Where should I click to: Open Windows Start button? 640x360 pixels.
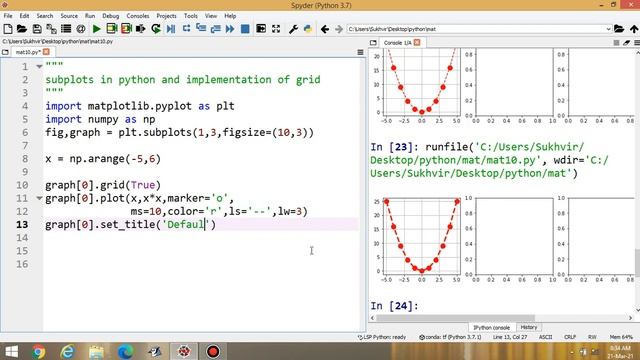(x=11, y=351)
